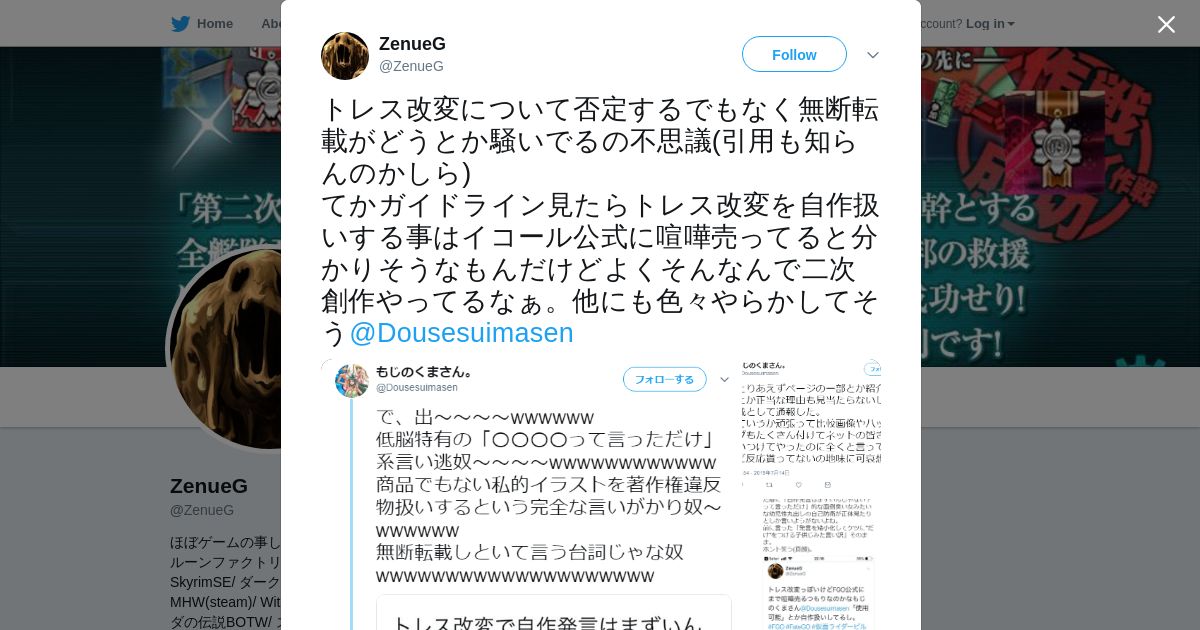Click the large profile picture behind popup
The image size is (1200, 630).
pos(225,348)
